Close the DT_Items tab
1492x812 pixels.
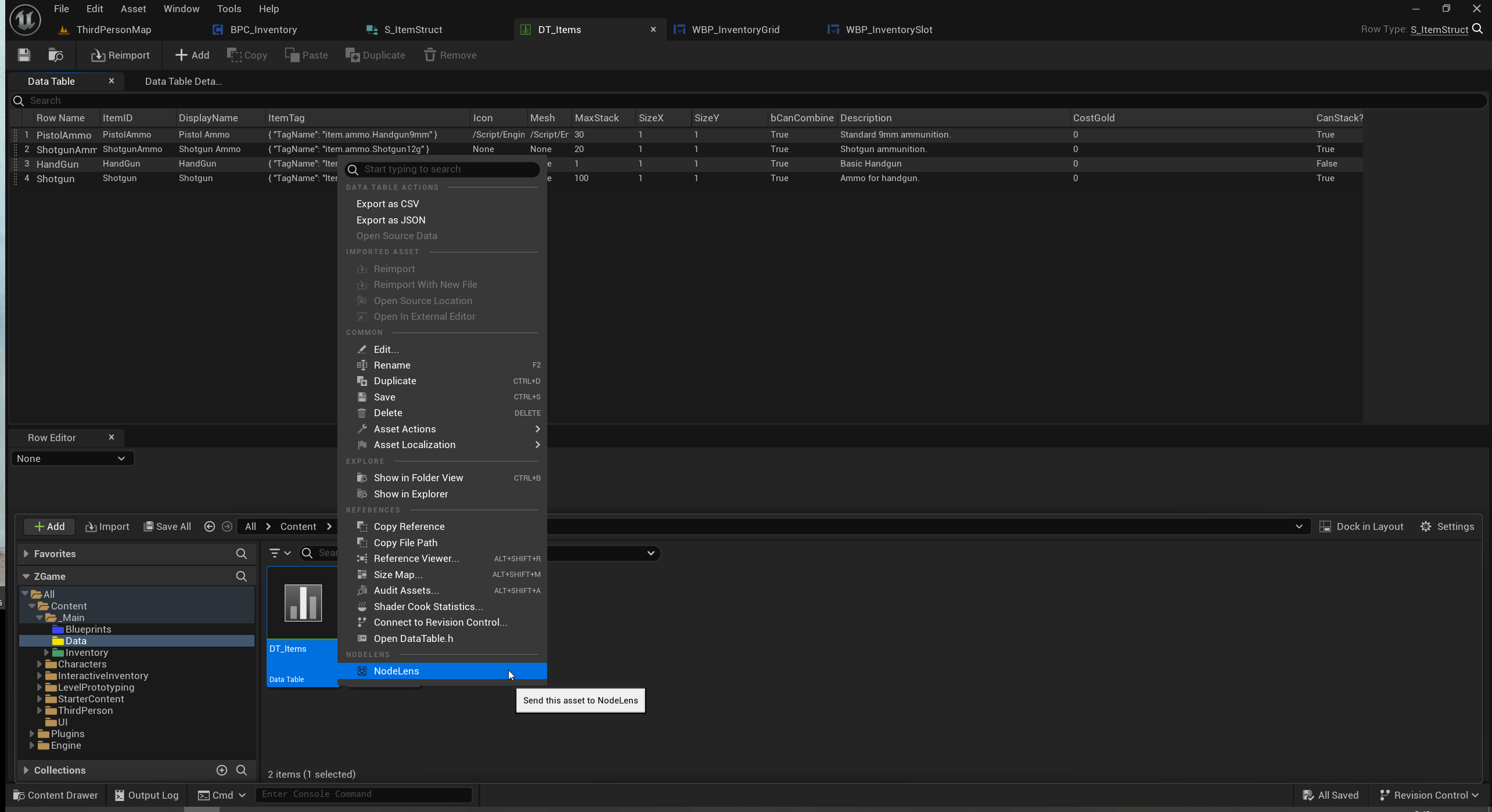tap(653, 29)
